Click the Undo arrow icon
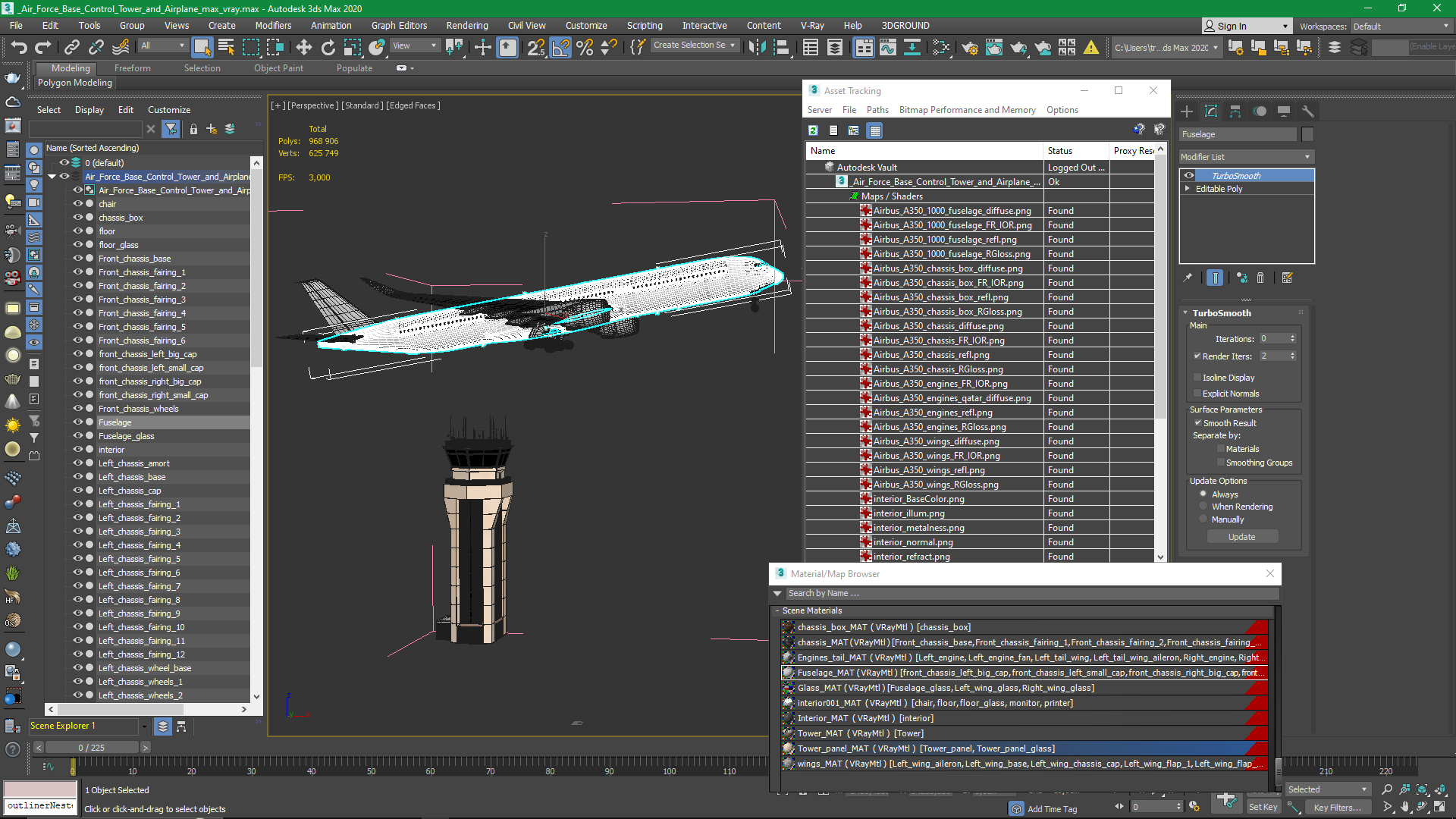Screen dimensions: 1456x819 point(19,47)
